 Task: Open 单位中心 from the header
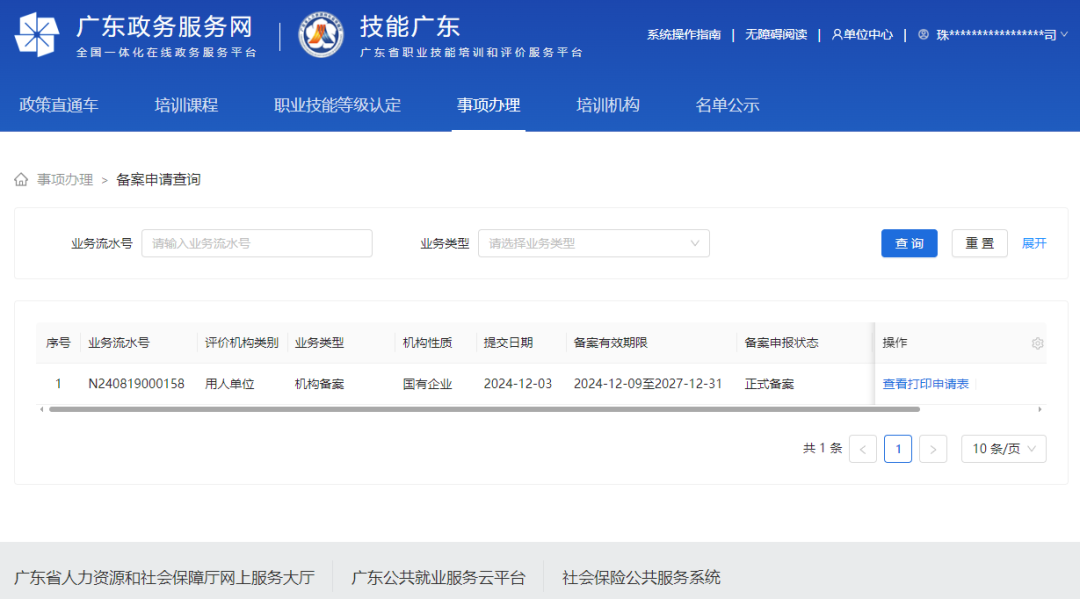pyautogui.click(x=861, y=35)
